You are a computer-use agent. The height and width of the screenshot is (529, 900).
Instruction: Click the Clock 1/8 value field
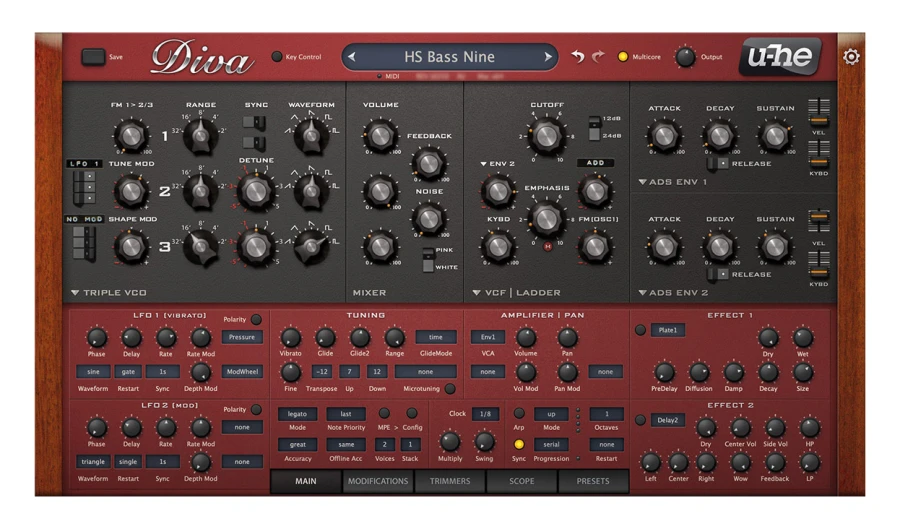coord(485,414)
